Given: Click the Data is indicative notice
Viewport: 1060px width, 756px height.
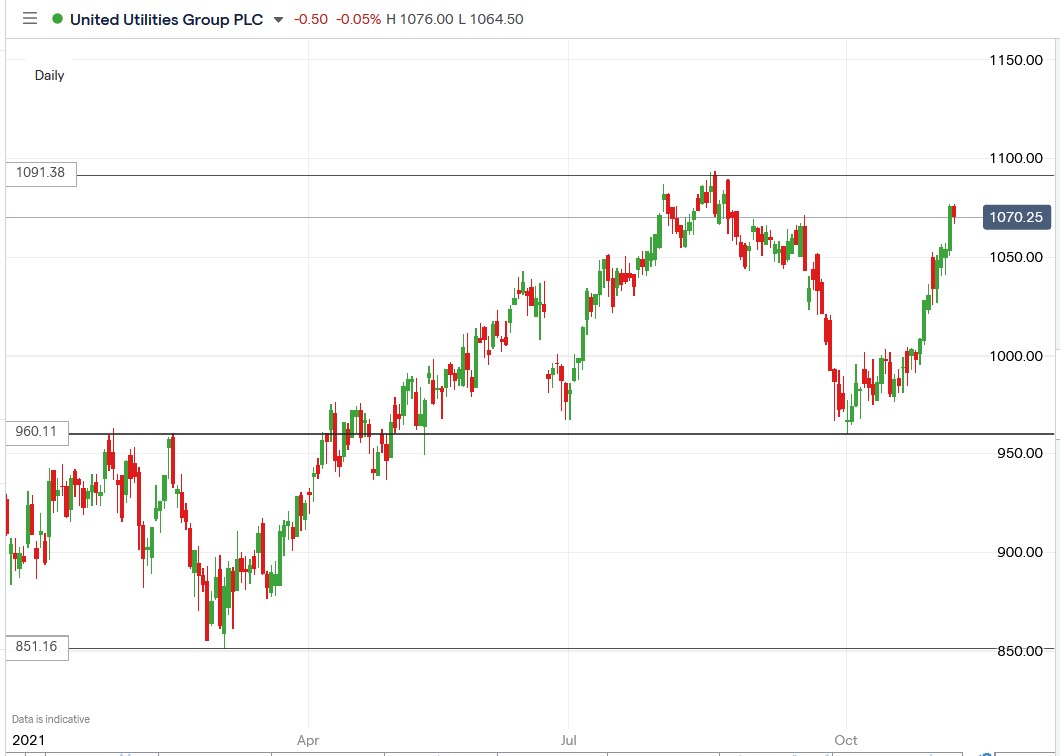Looking at the screenshot, I should pos(50,718).
